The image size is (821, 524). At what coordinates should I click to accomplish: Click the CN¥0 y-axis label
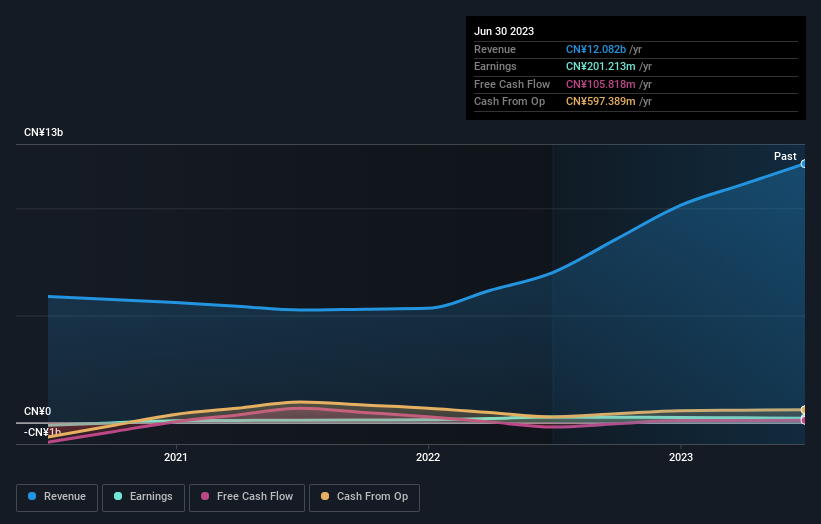coord(38,411)
